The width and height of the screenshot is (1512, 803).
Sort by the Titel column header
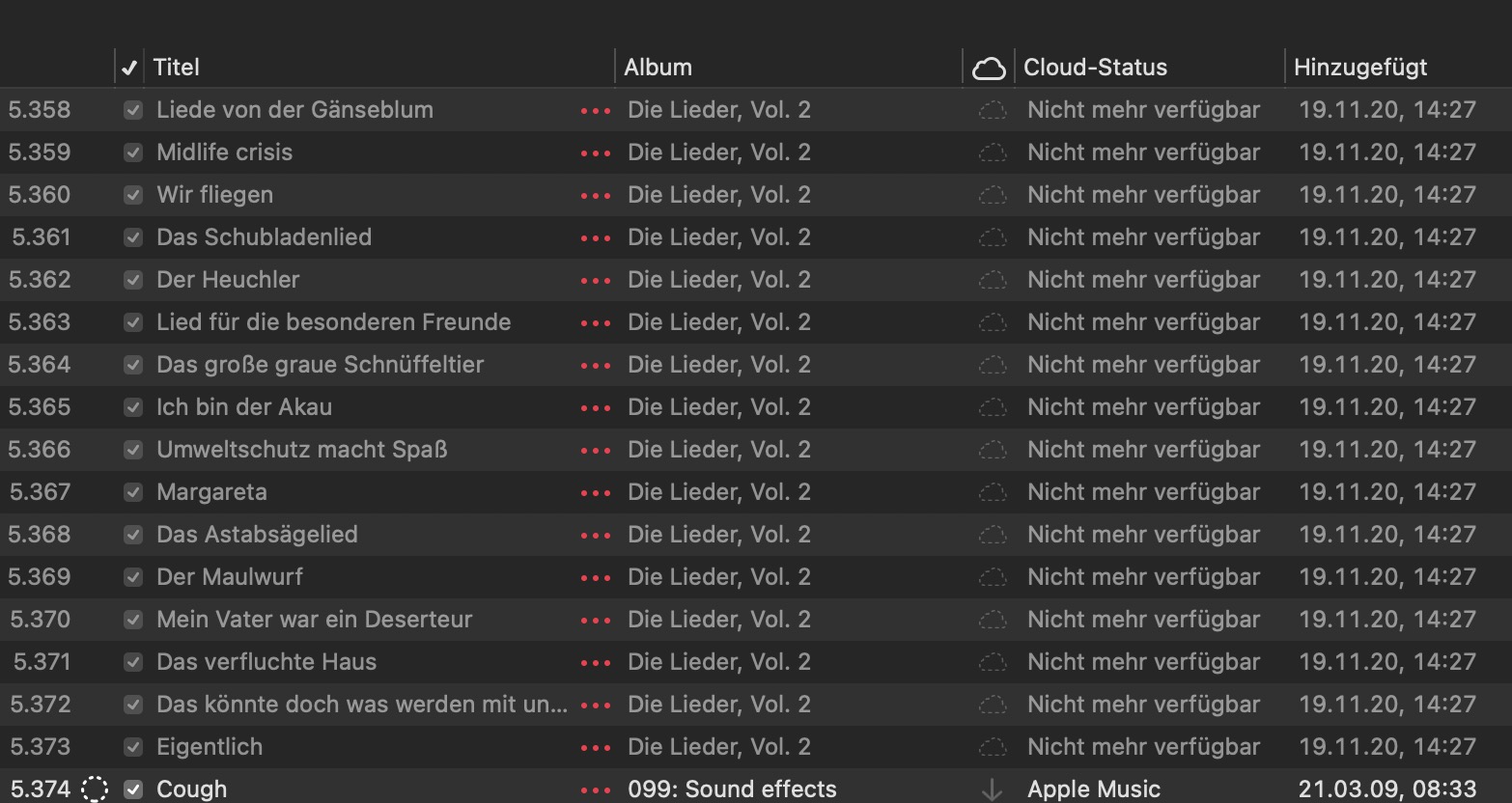[177, 68]
